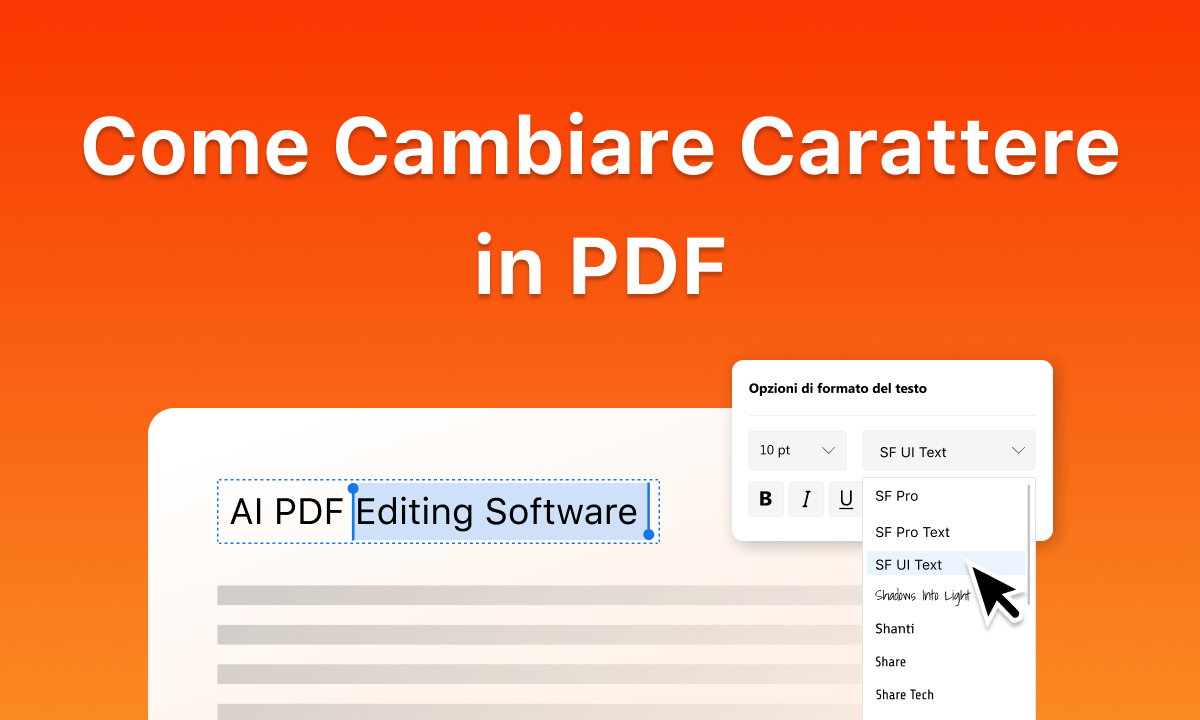
Task: Select Share Tech at the list bottom
Action: (x=903, y=694)
